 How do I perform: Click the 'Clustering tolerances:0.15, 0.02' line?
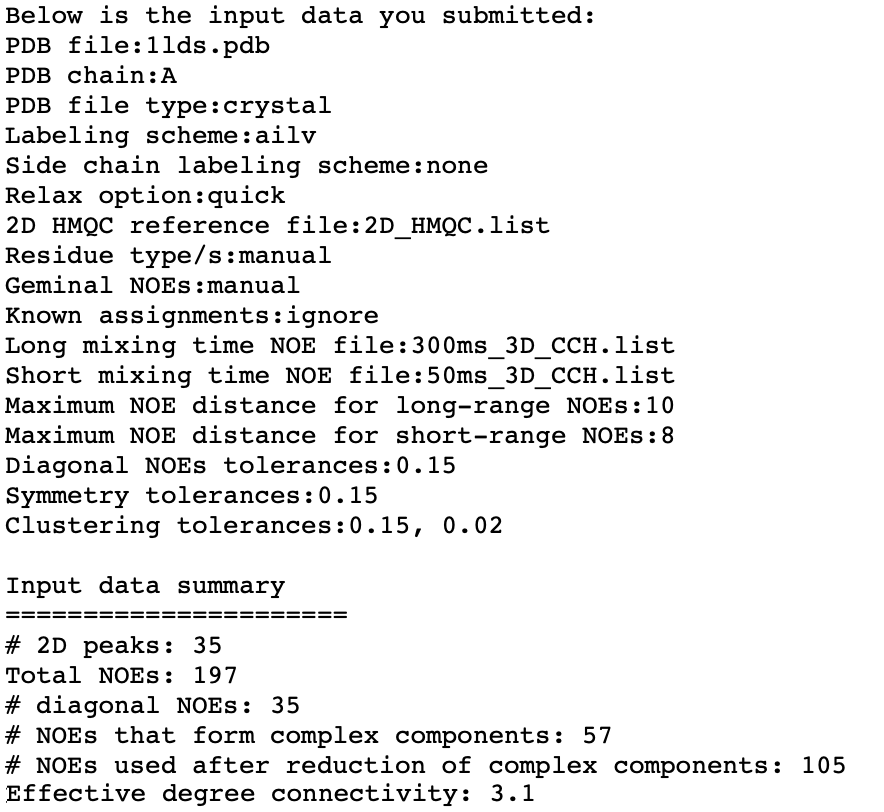click(254, 526)
